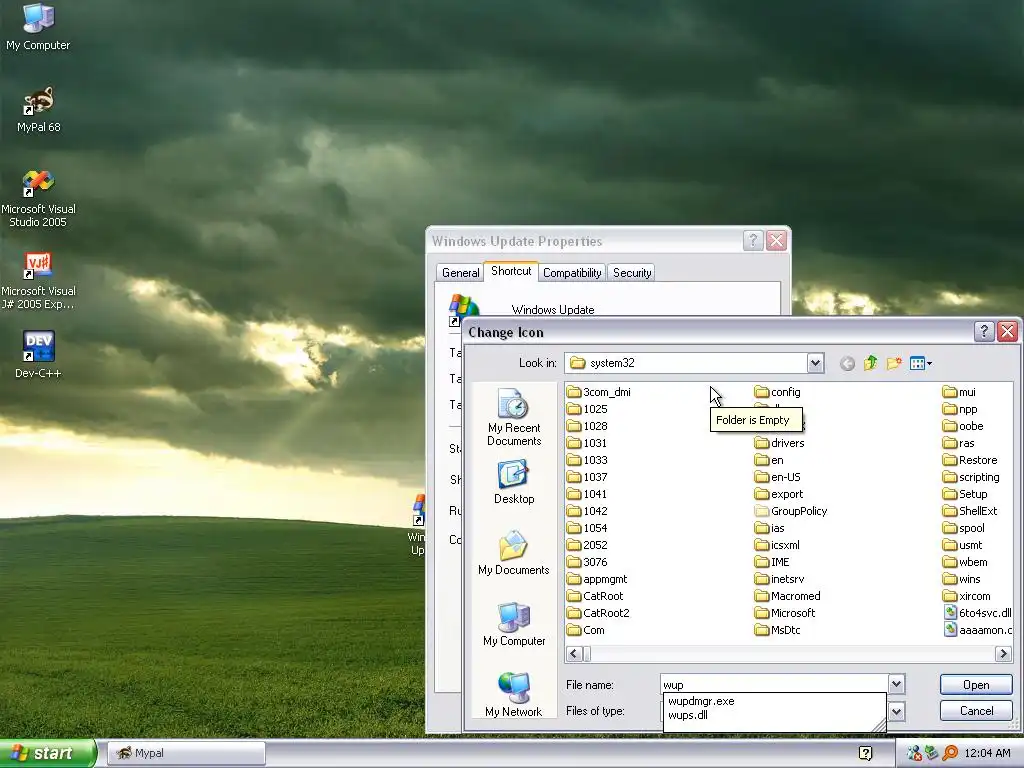Create a new folder

point(894,363)
